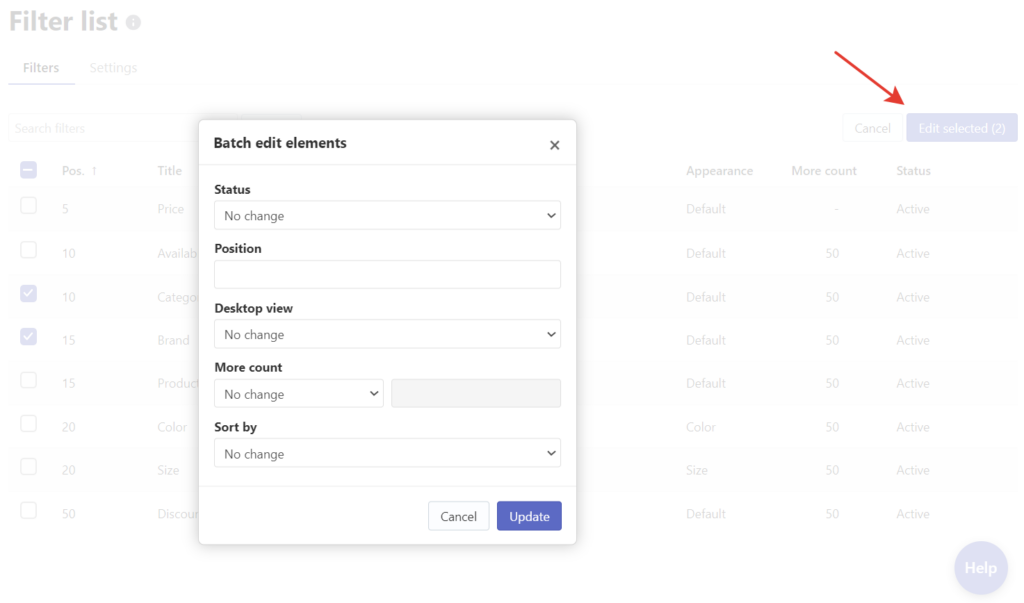Toggle the select-all checkbox in the table header
1024x603 pixels.
[28, 170]
